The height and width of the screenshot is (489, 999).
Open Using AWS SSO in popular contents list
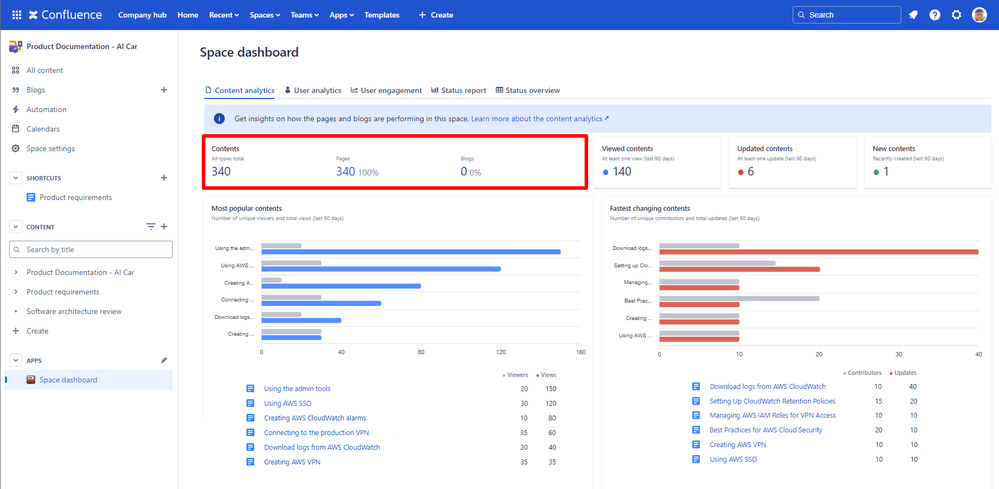287,403
